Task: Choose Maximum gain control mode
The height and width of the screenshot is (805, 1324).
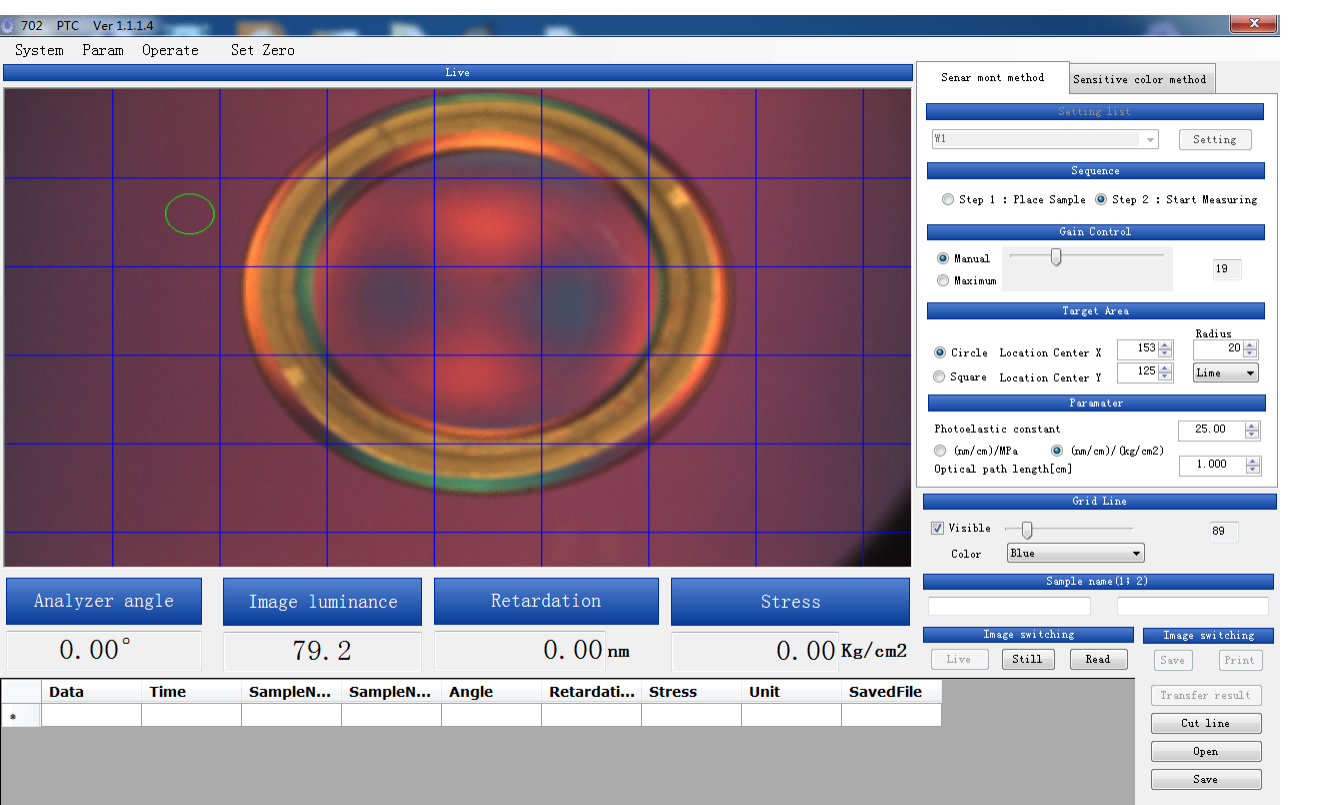Action: tap(943, 281)
